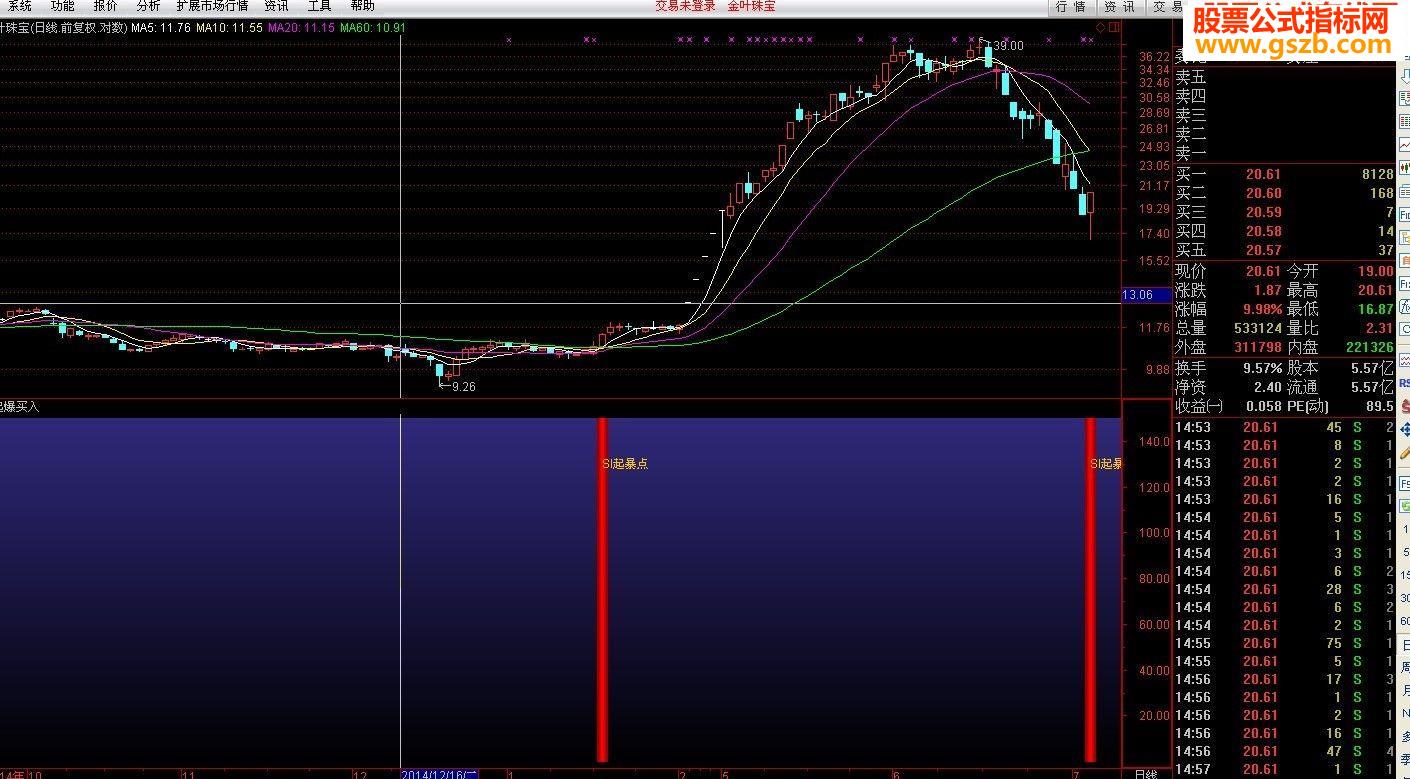This screenshot has width=1410, height=779.
Task: Click the 140.0 indicator scale label
Action: tap(1154, 441)
